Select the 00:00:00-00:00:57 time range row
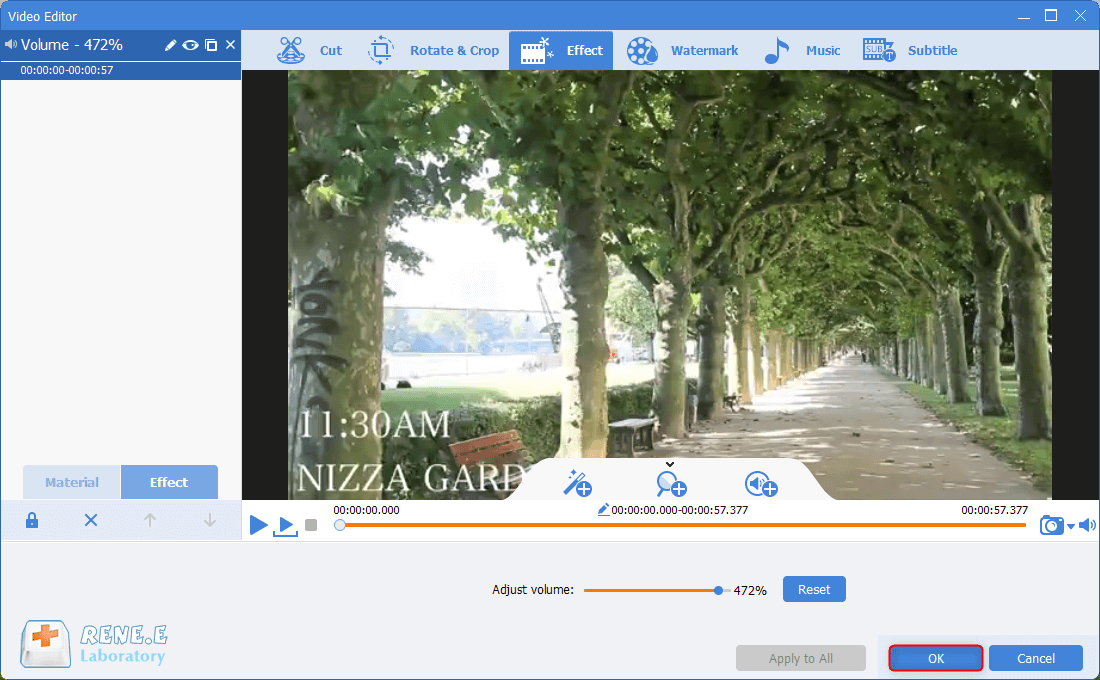This screenshot has width=1100, height=680. (121, 70)
